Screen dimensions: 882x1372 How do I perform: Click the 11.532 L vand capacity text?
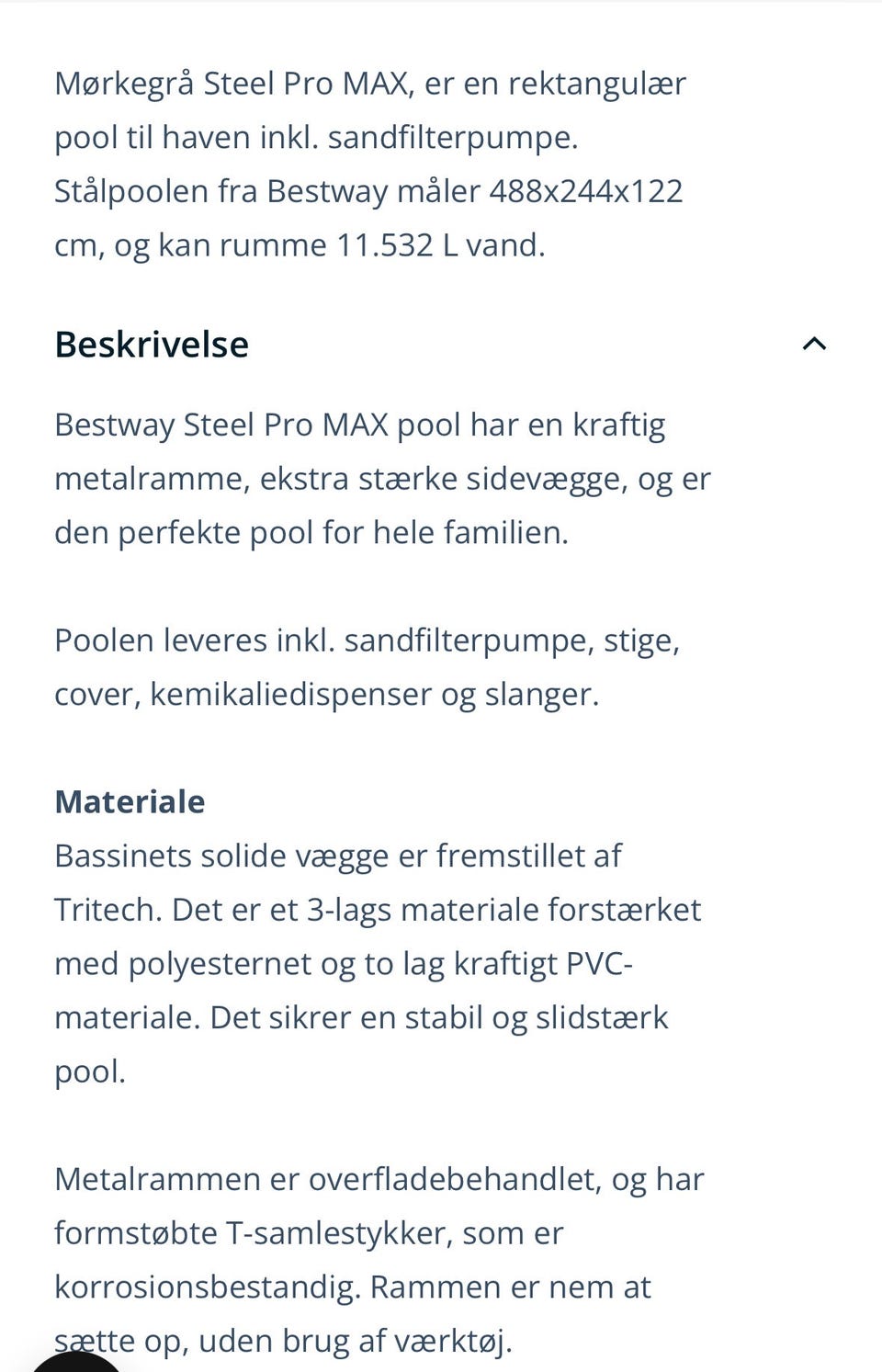click(440, 245)
